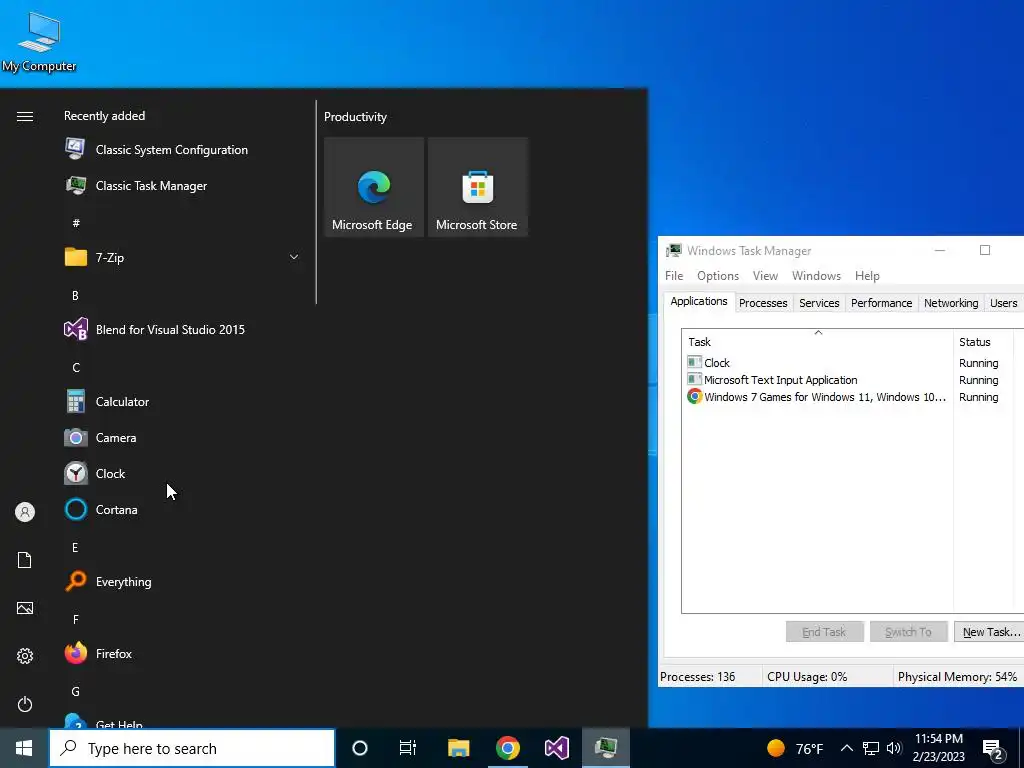Sort by the Task column header
The height and width of the screenshot is (768, 1024).
818,342
